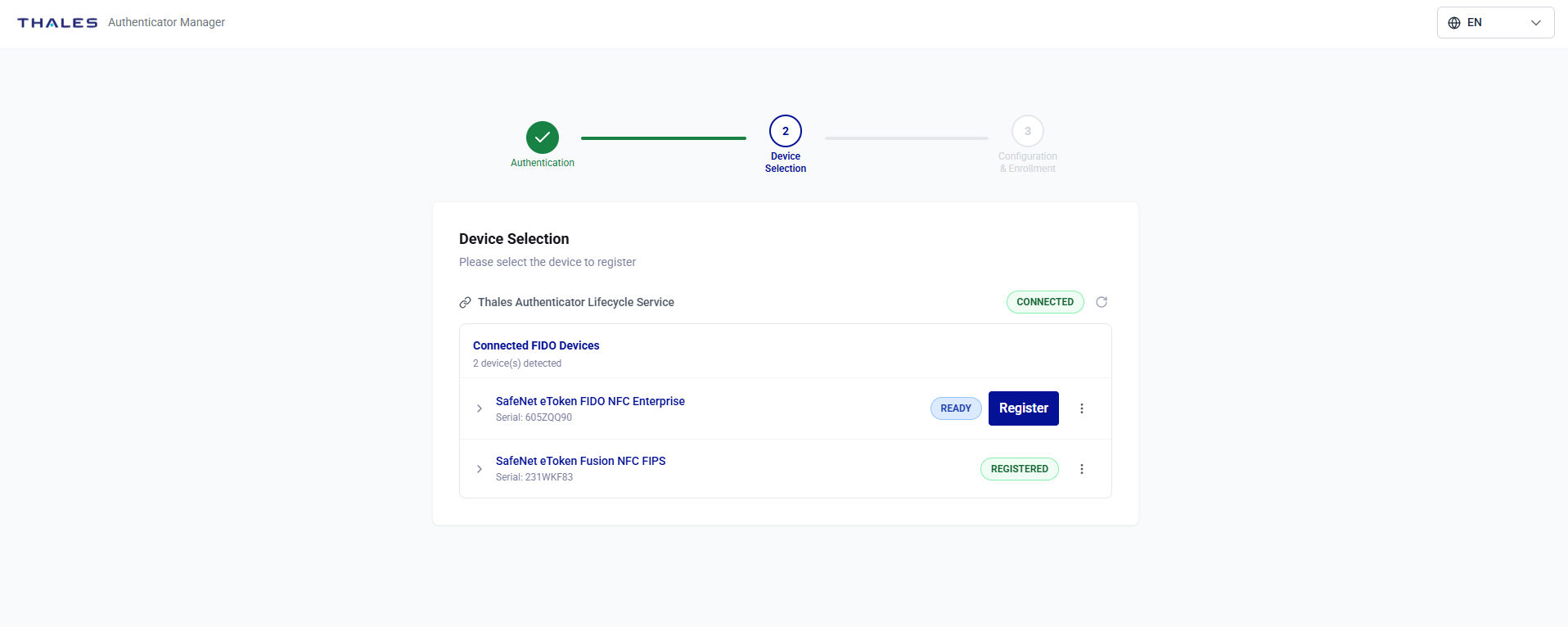Click the Thales logo

[57, 23]
